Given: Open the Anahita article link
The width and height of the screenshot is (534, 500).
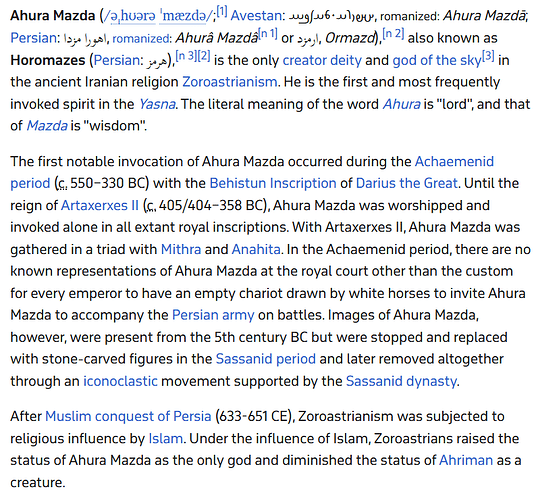Looking at the screenshot, I should click(x=256, y=249).
